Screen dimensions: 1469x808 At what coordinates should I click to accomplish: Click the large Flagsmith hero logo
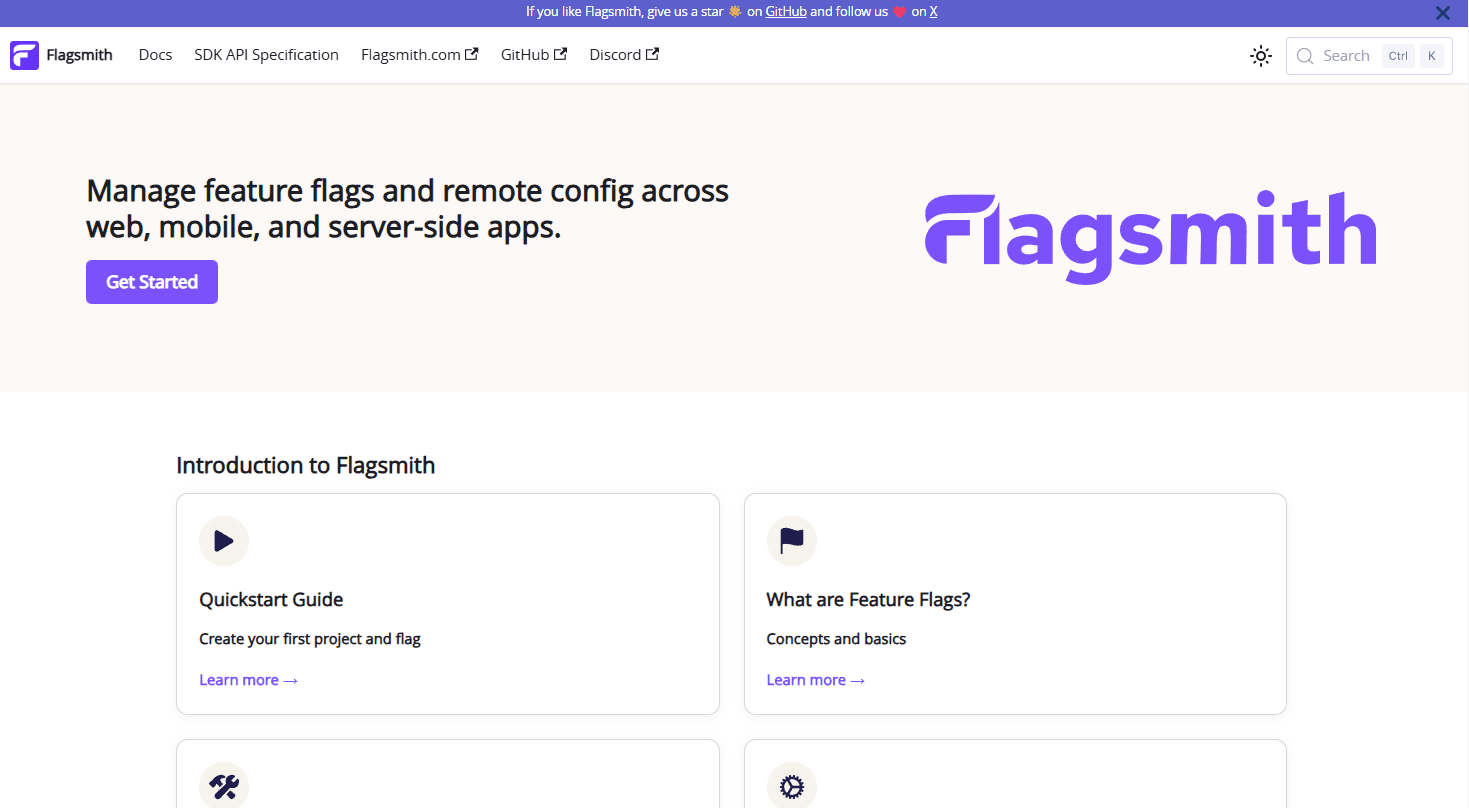pos(1150,237)
